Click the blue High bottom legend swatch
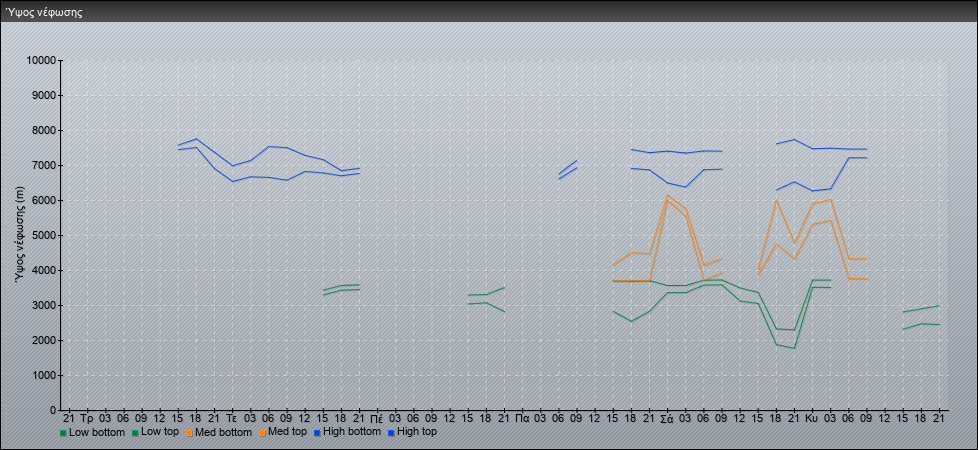 (x=316, y=433)
